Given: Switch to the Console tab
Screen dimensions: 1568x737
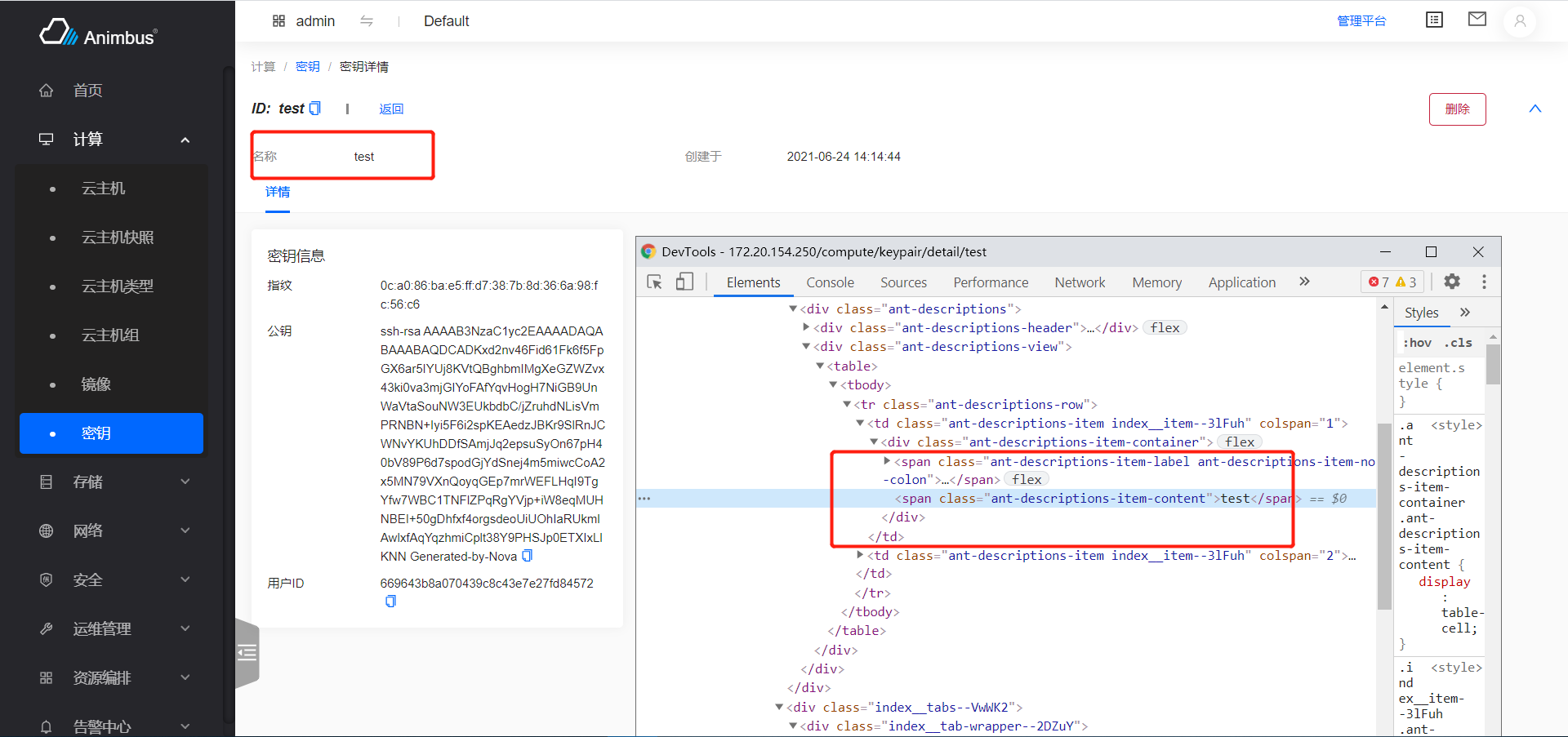Looking at the screenshot, I should pos(830,282).
